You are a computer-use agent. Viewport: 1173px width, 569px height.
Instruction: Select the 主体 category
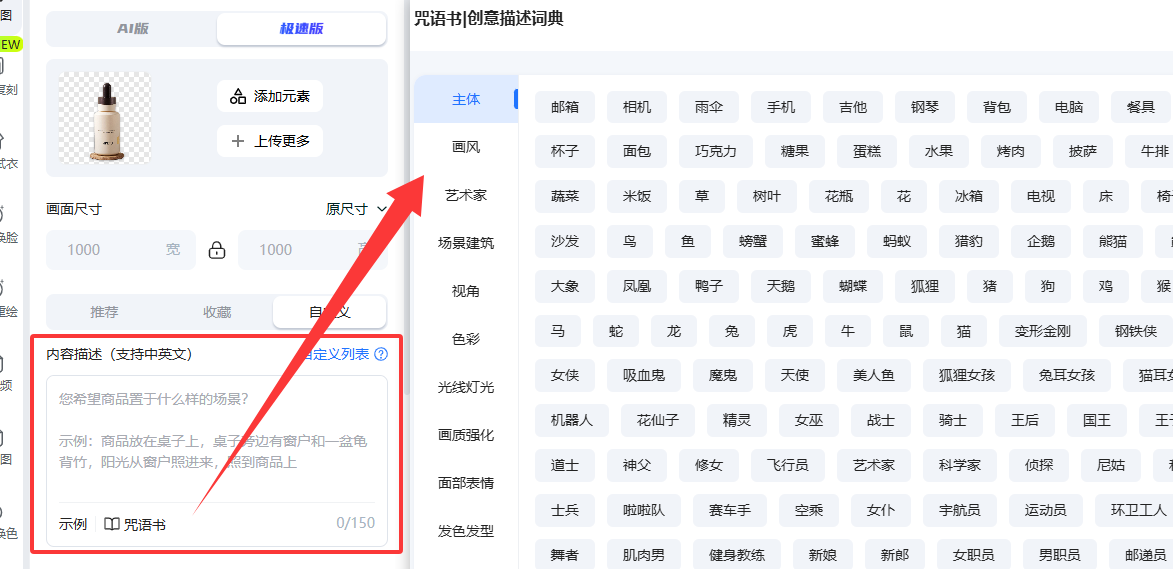pos(466,99)
